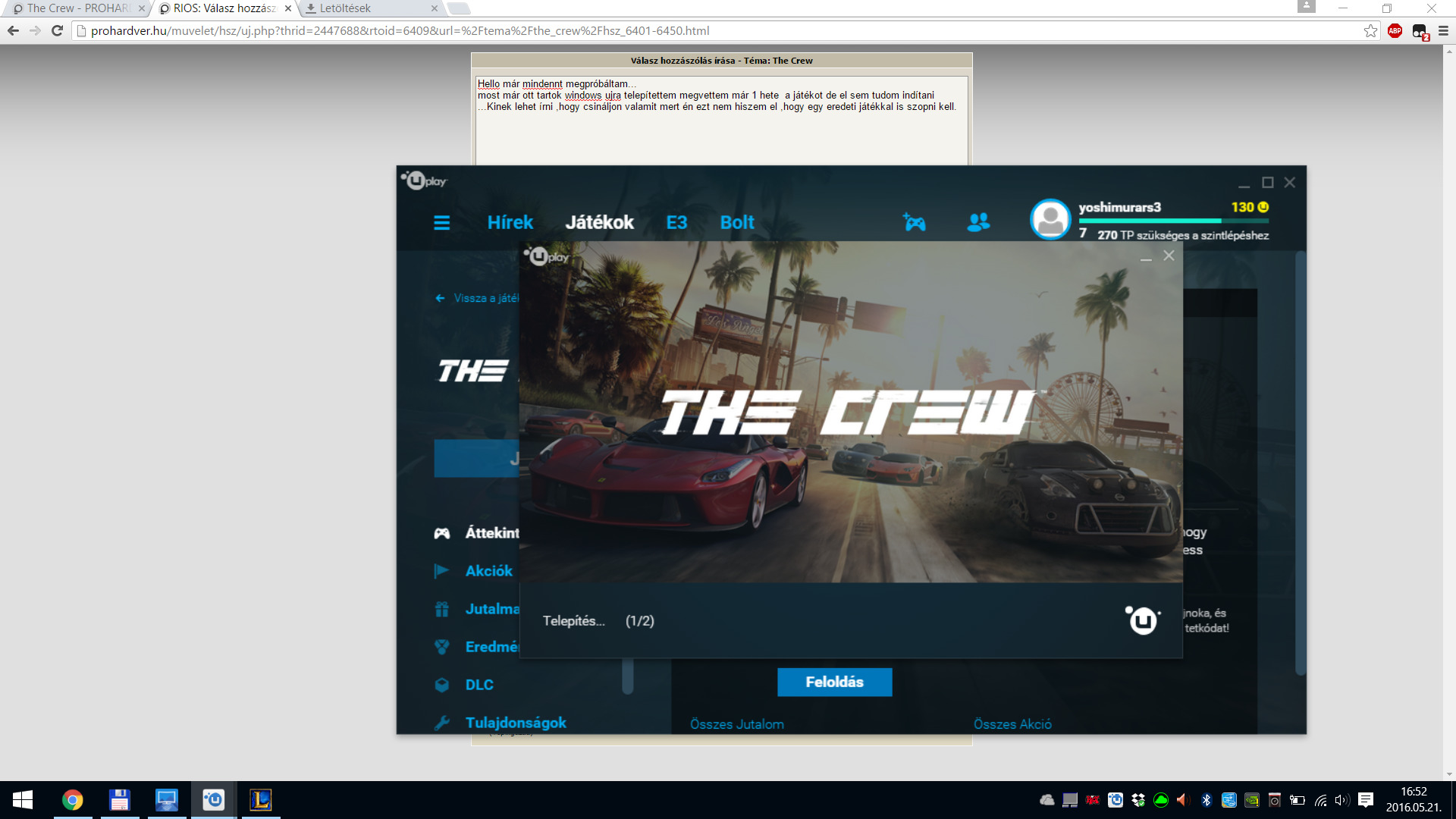The image size is (1456, 819).
Task: Open the Uplay hamburger menu
Action: [441, 222]
